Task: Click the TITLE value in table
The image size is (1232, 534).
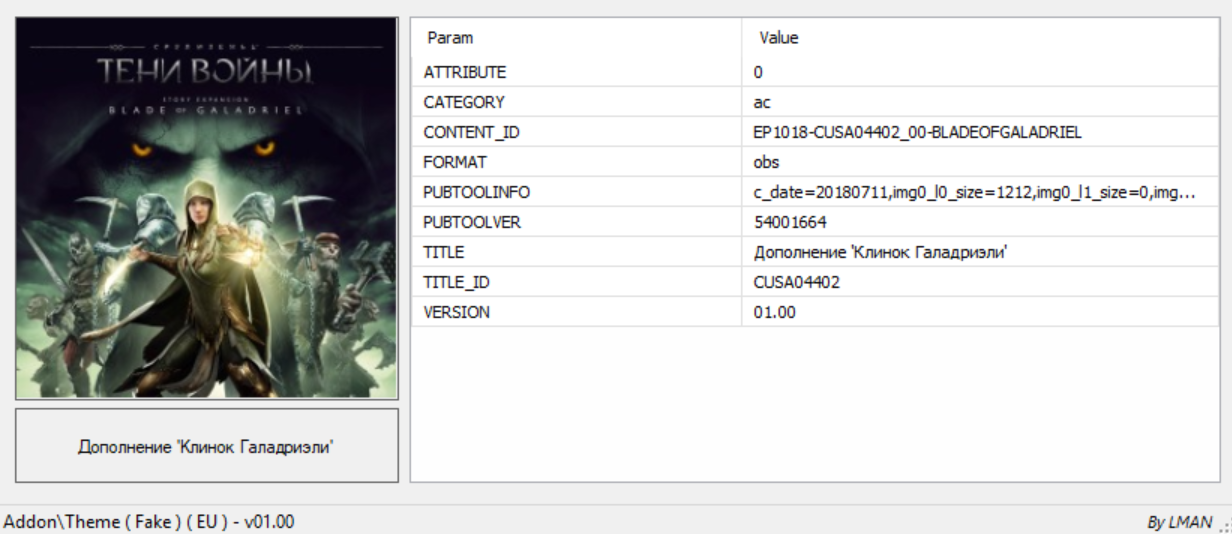Action: tap(980, 252)
